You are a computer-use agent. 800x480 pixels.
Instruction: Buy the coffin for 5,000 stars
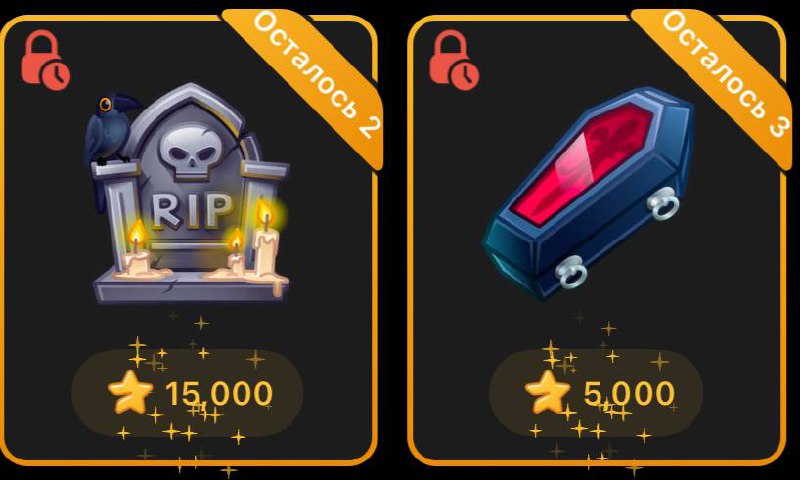pos(596,392)
